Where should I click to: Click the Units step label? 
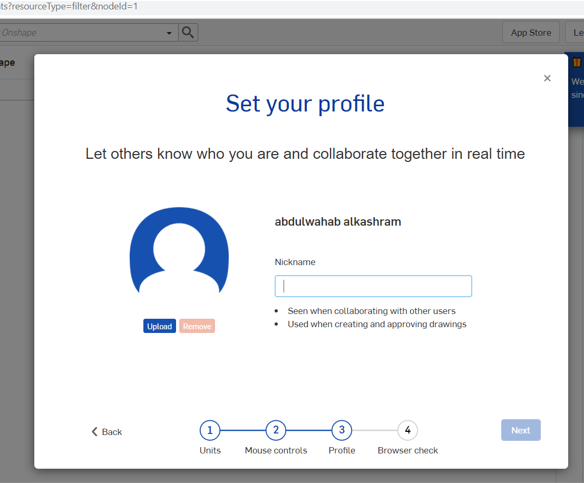(x=210, y=450)
